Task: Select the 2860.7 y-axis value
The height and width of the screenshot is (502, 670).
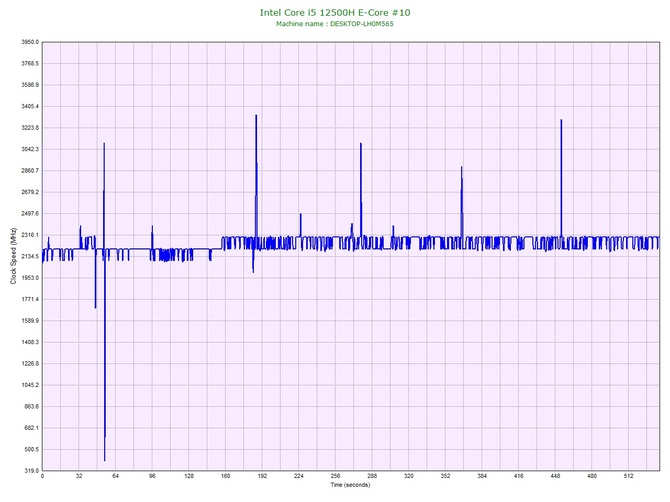Action: click(30, 170)
